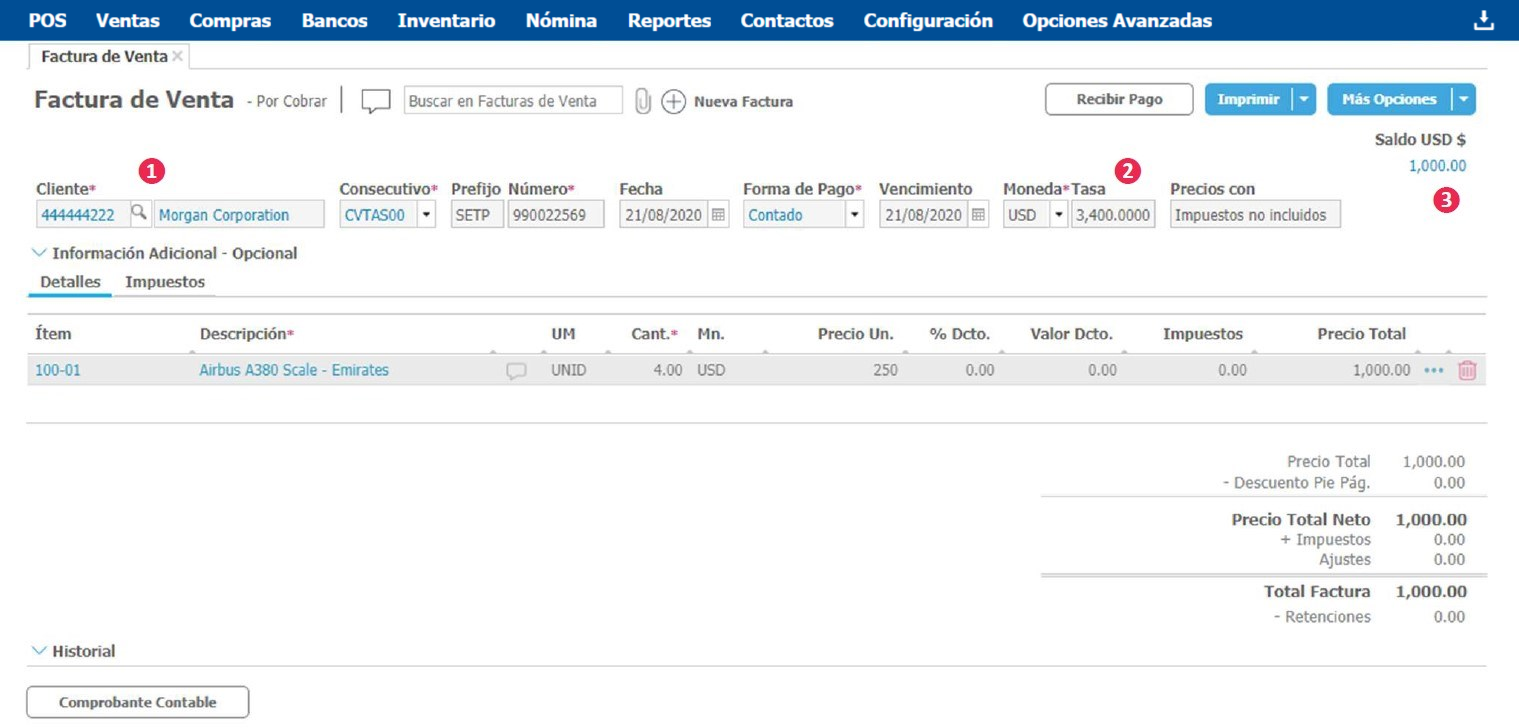Click the Comprobante Contable button
1519x728 pixels.
coord(137,702)
